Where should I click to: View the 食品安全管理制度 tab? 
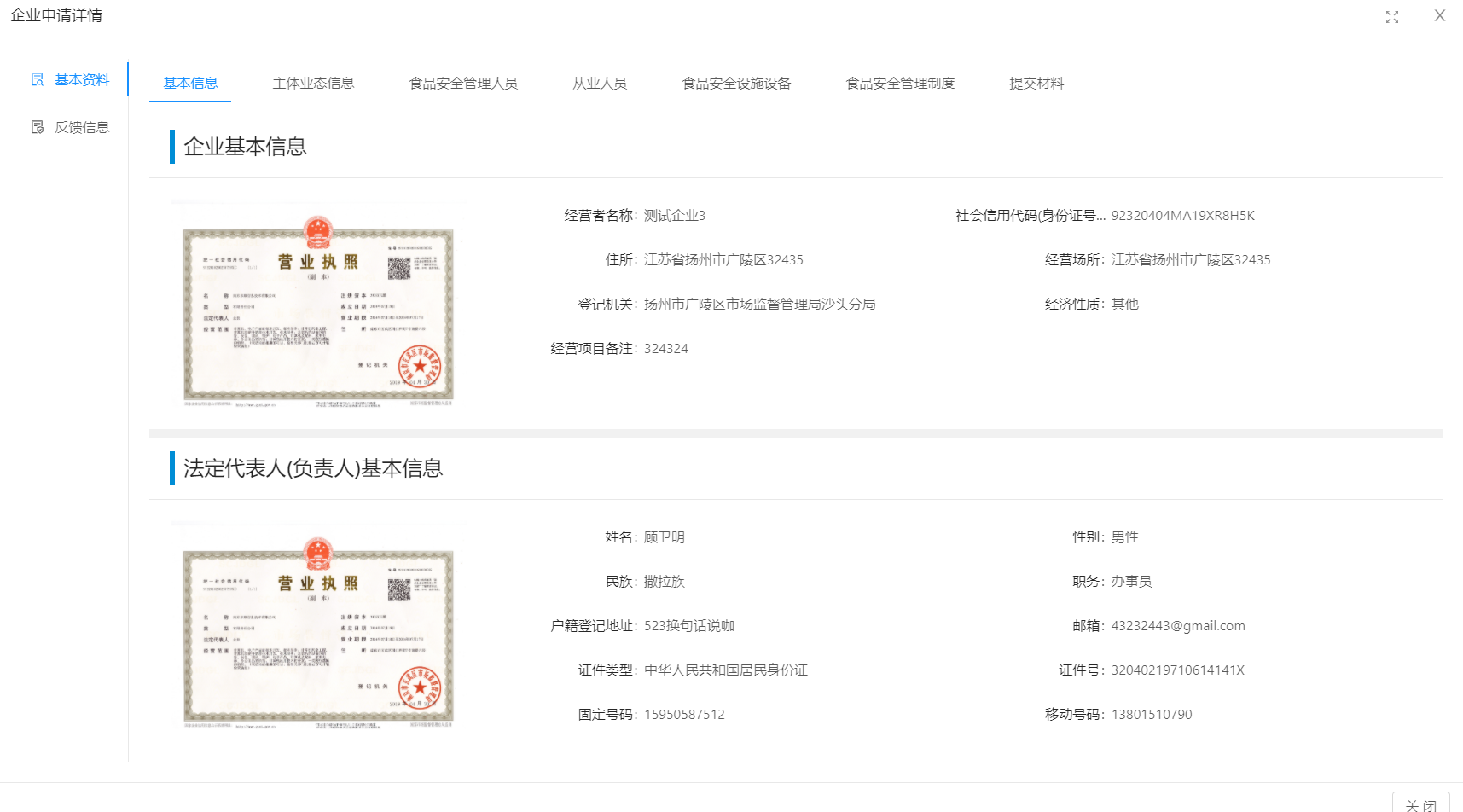coord(900,83)
